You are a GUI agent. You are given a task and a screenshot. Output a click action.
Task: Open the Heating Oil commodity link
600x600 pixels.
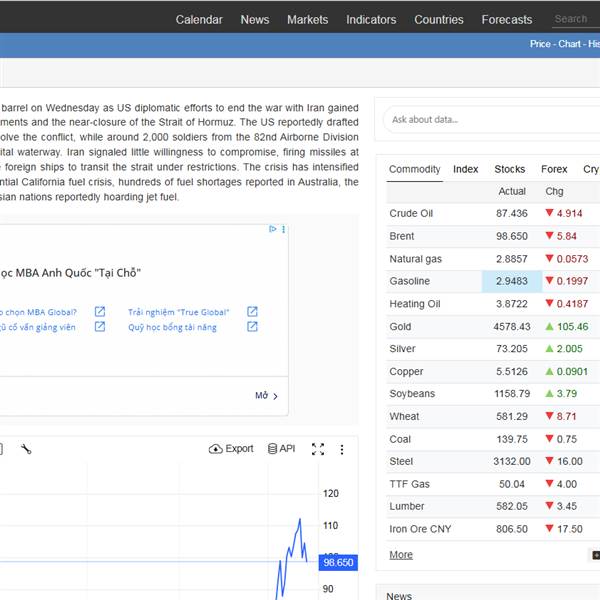pyautogui.click(x=415, y=304)
